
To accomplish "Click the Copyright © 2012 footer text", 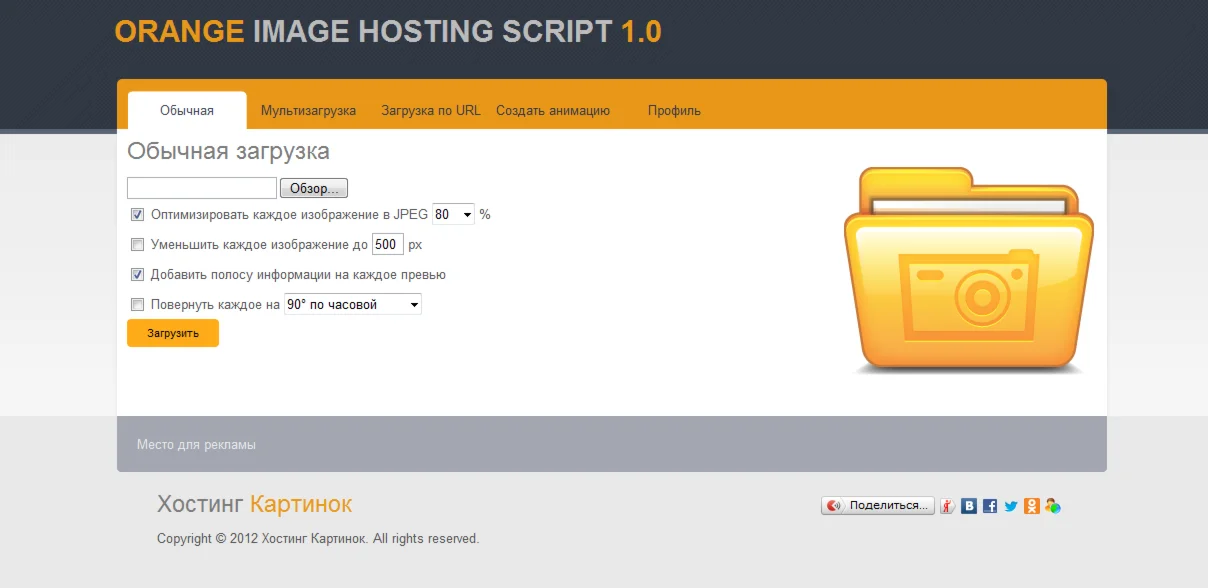I will pos(318,538).
